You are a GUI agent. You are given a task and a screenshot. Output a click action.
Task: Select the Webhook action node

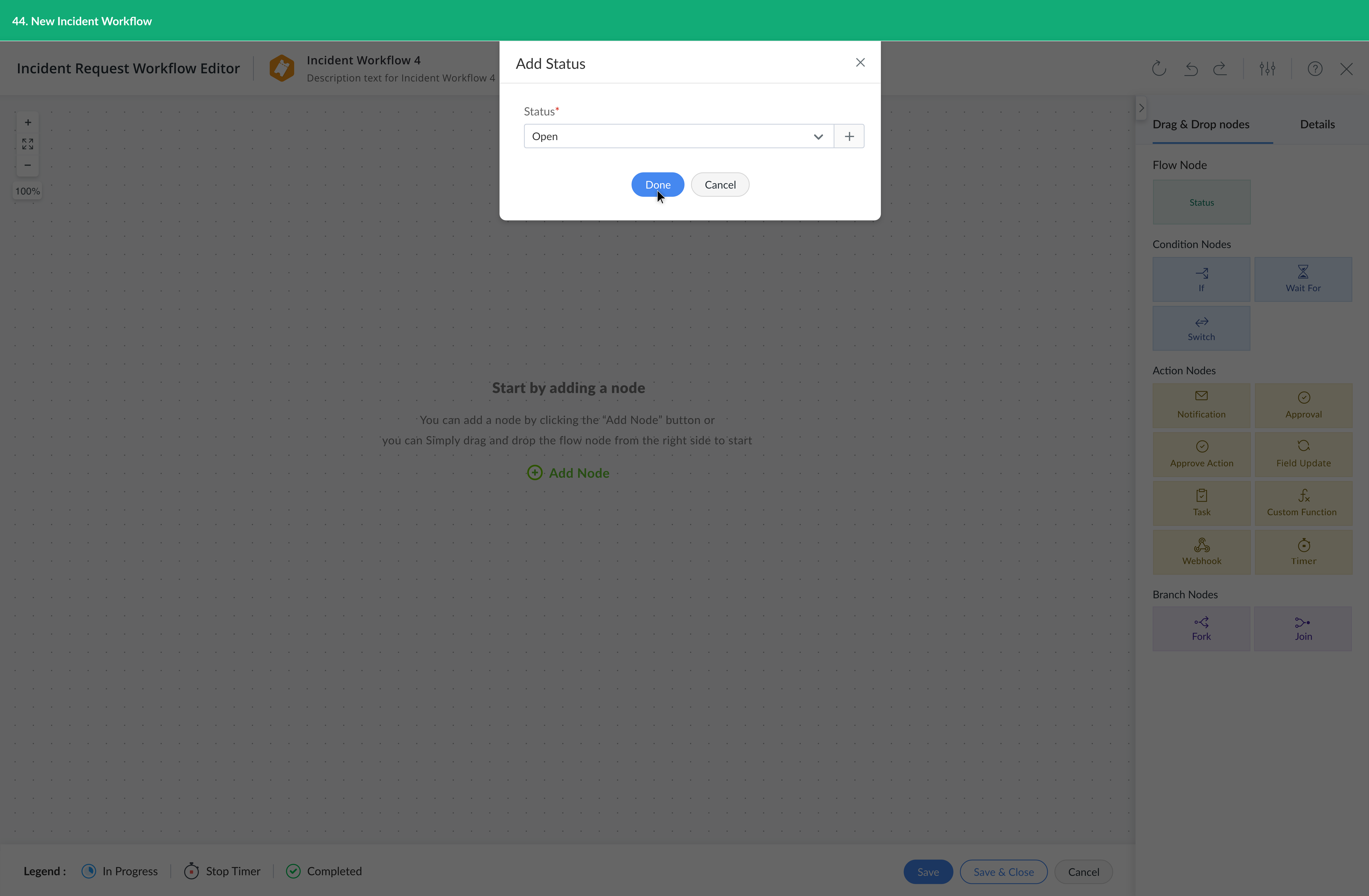pyautogui.click(x=1202, y=552)
